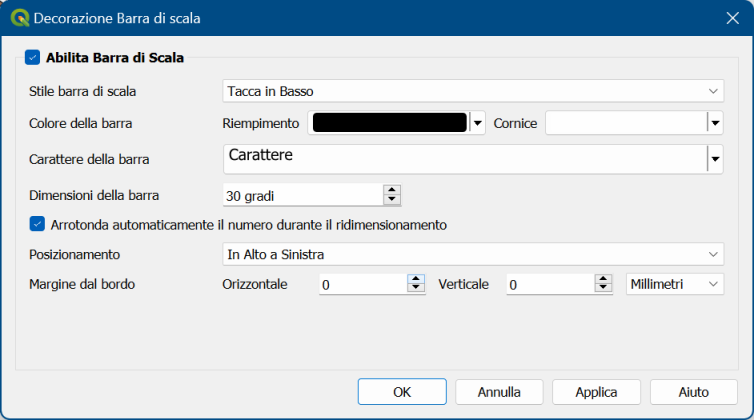Toggle the Abilita Barra di Scala checkbox
This screenshot has width=754, height=420.
32,58
